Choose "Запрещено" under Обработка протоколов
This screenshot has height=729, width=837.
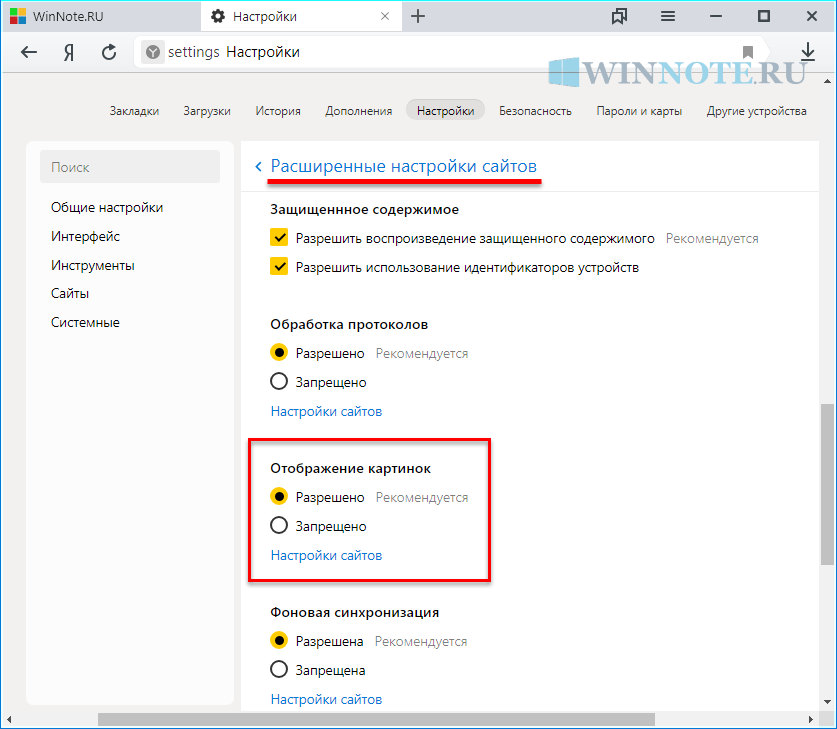[279, 382]
